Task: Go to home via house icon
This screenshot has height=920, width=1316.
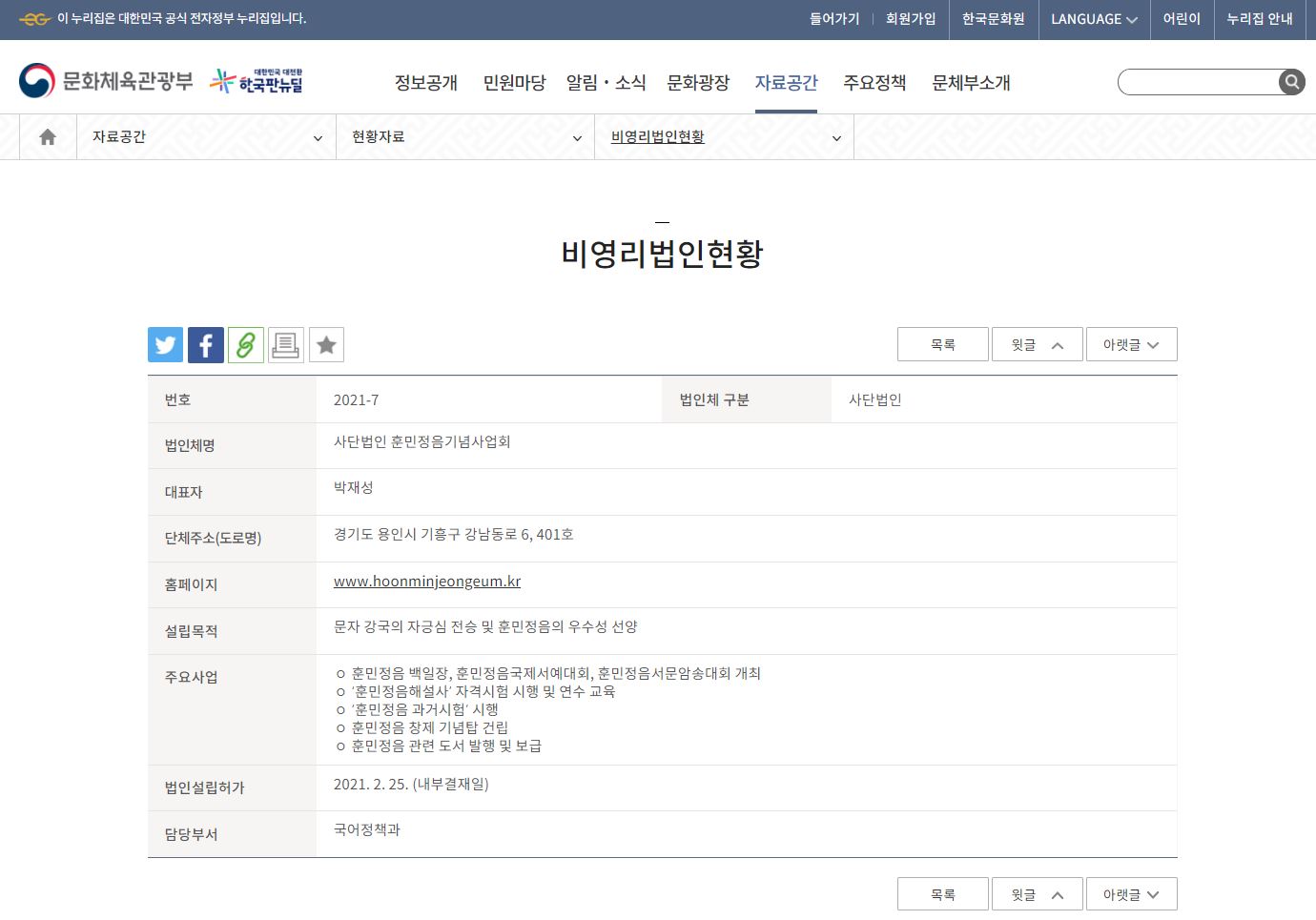Action: [48, 137]
